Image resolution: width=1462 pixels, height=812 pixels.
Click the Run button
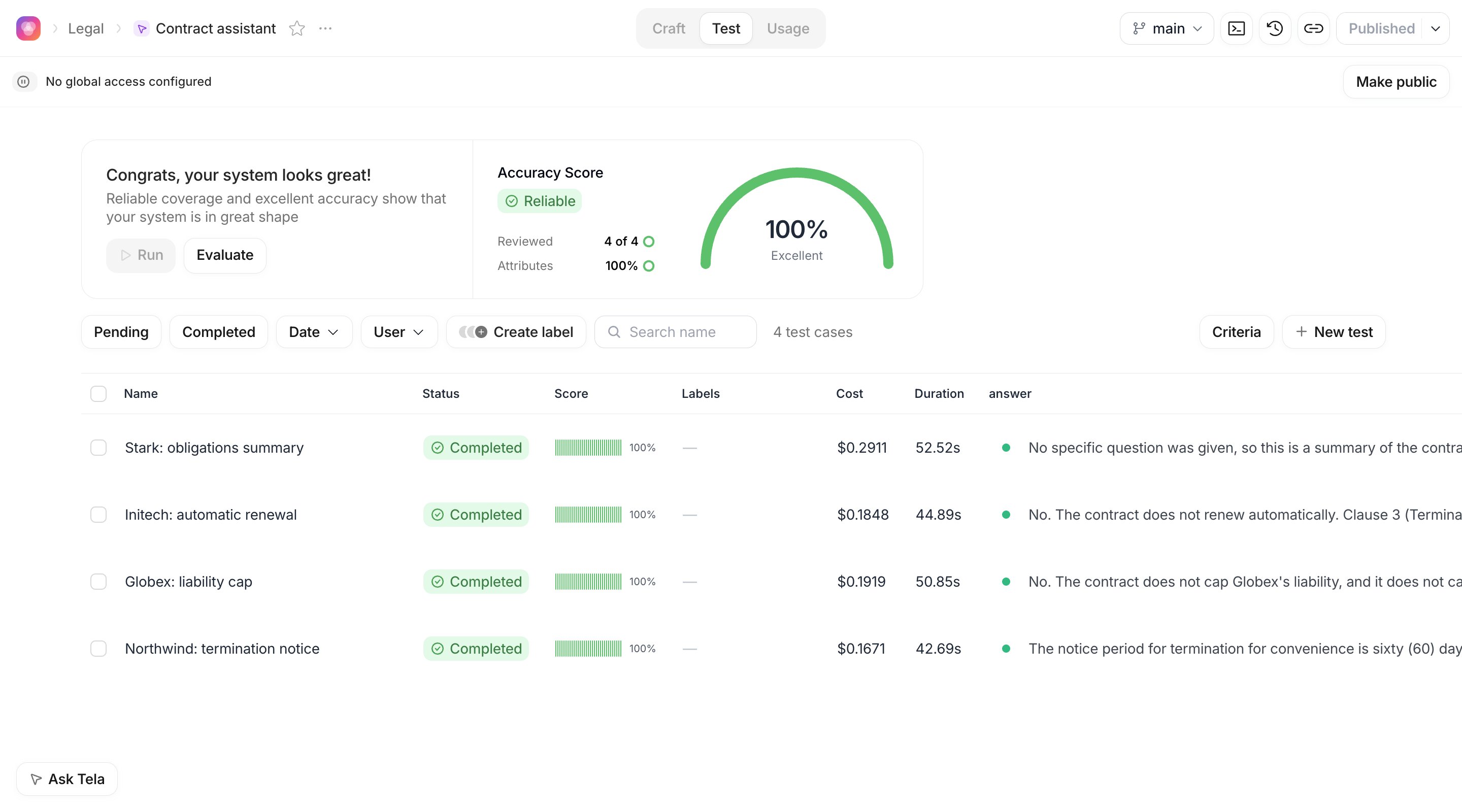[x=141, y=255]
